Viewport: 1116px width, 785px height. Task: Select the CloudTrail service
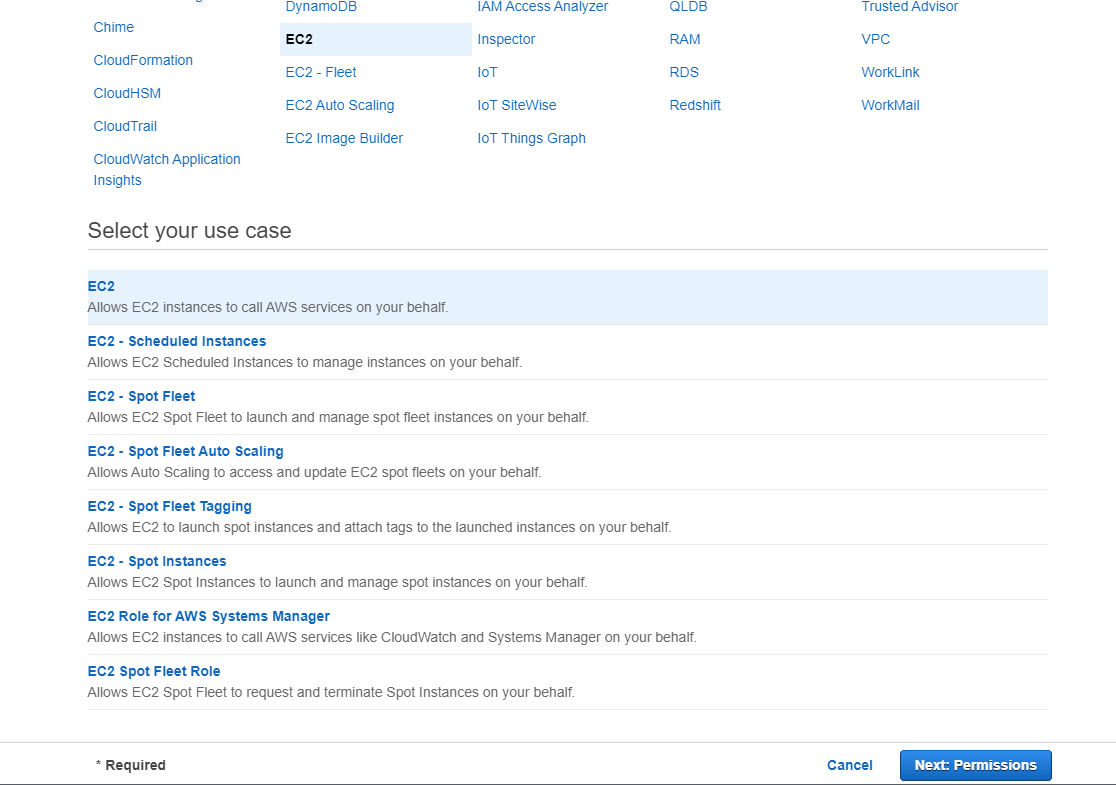tap(125, 126)
